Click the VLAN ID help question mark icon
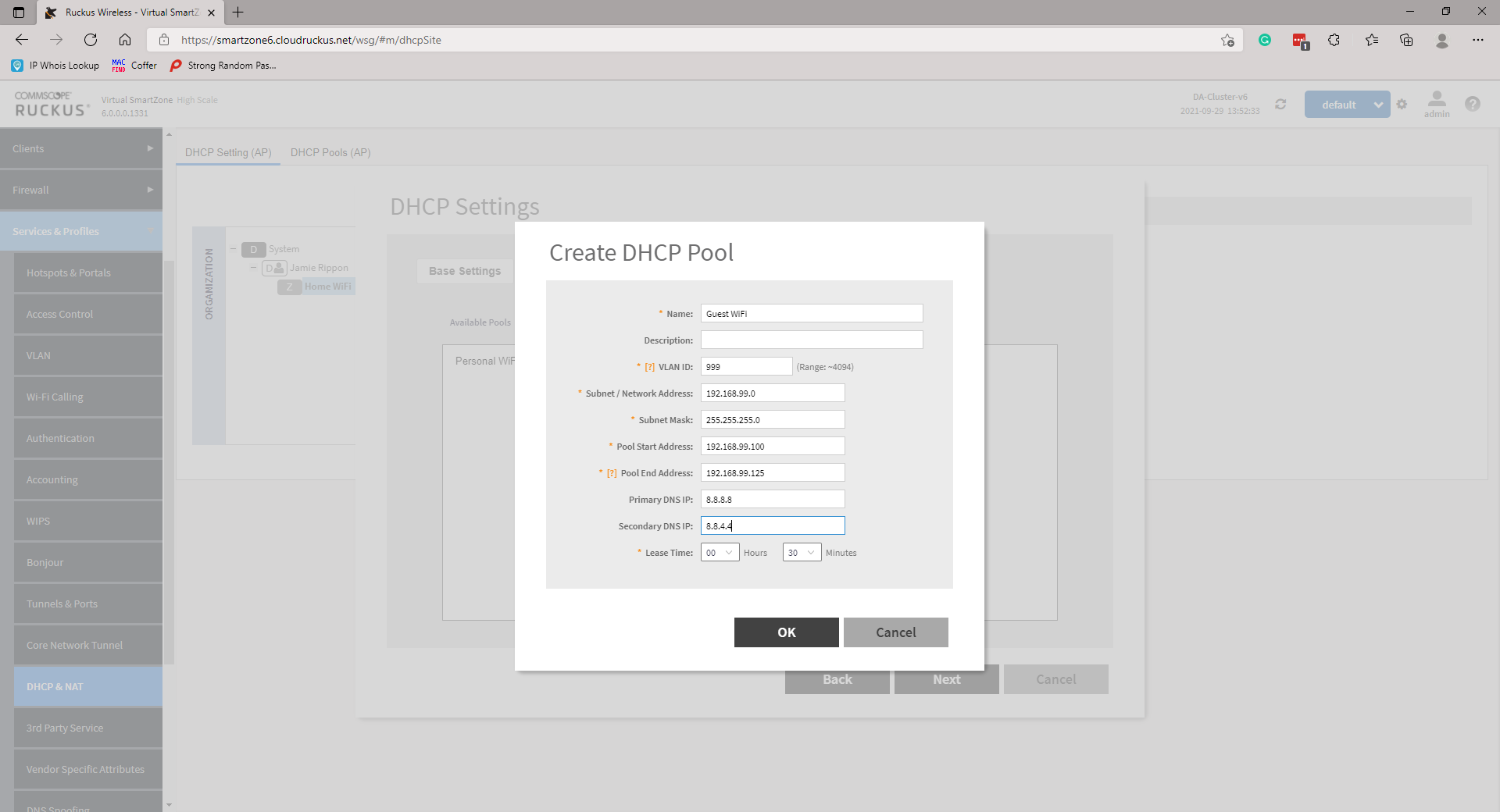1500x812 pixels. 649,367
